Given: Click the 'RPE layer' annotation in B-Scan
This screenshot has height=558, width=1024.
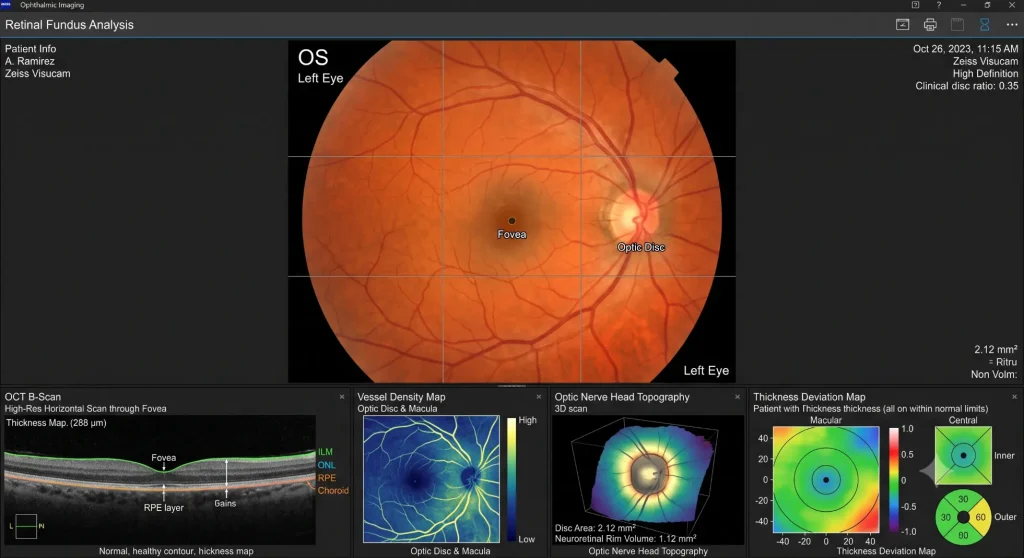Looking at the screenshot, I should [x=163, y=508].
